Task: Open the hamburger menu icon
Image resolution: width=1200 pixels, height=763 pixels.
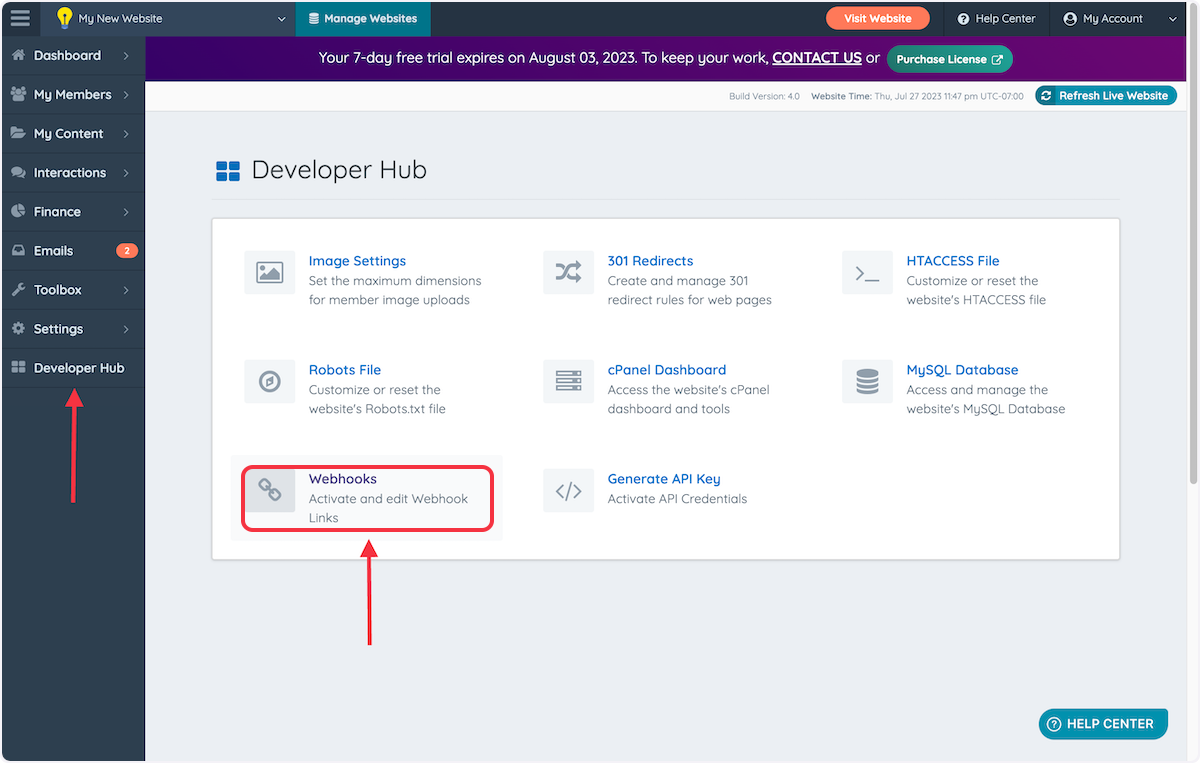Action: click(20, 18)
